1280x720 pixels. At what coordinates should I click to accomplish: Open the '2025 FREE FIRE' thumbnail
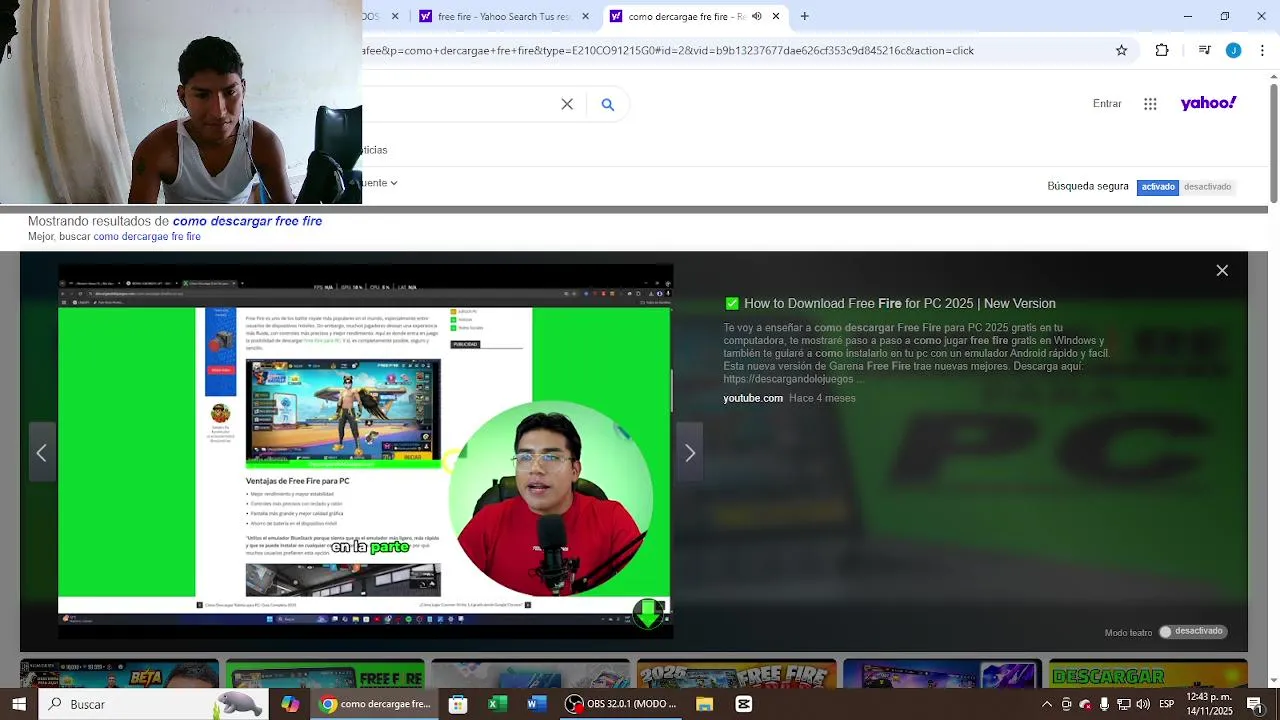coord(736,673)
